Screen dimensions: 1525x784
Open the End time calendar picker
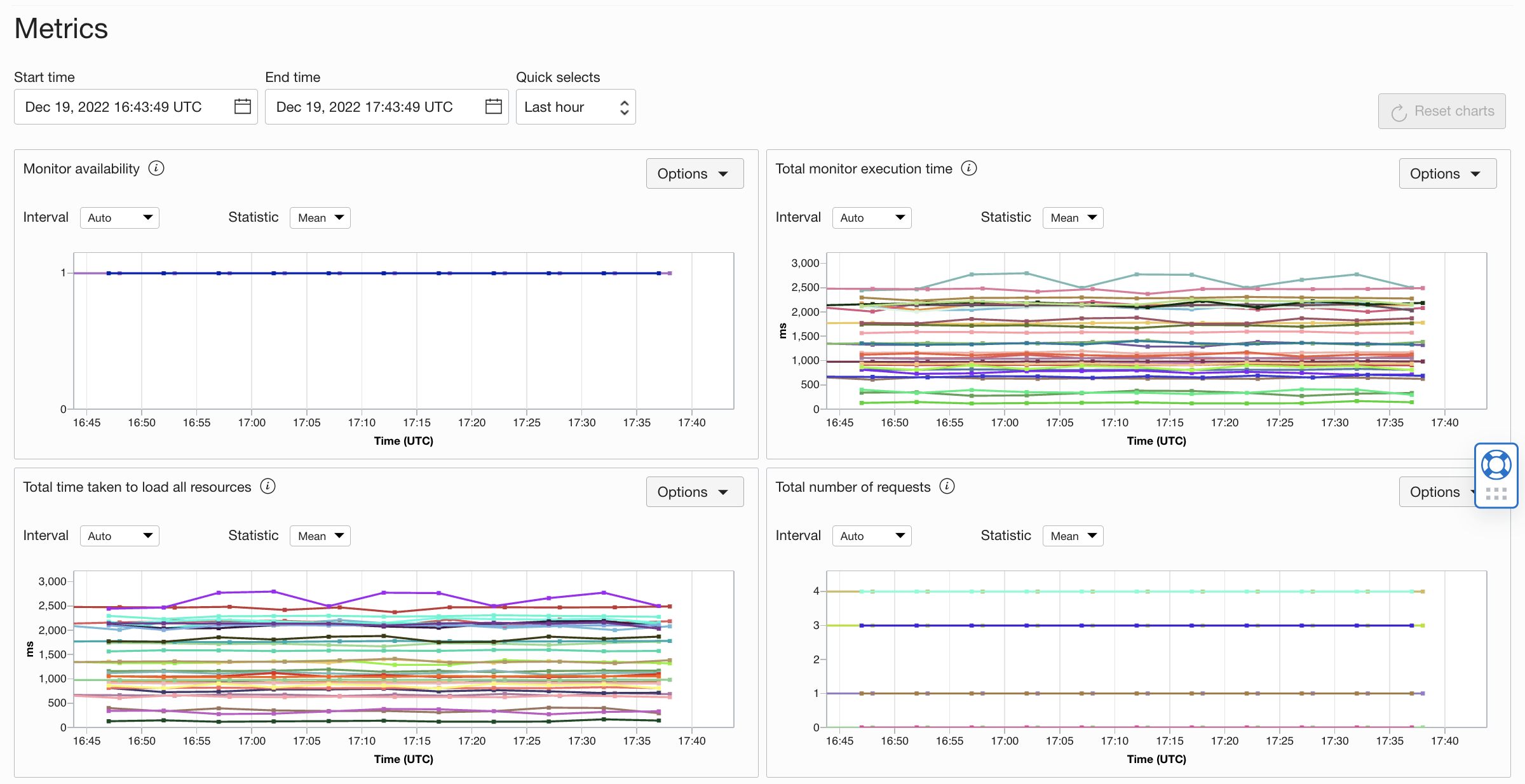click(493, 107)
